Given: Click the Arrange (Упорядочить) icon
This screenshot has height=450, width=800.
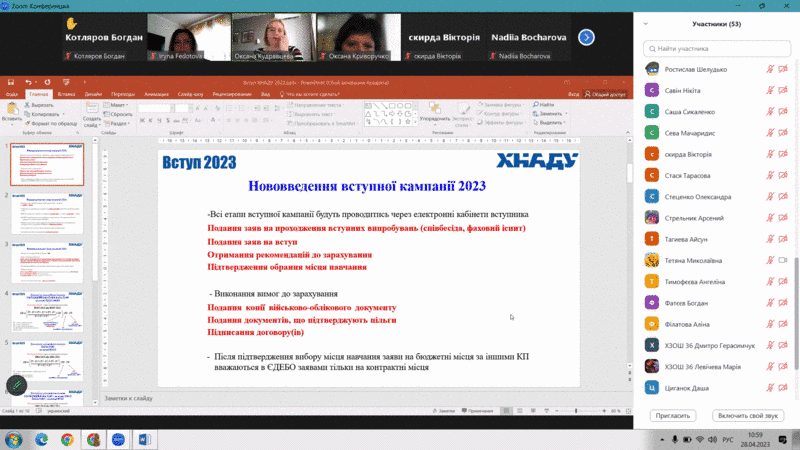Looking at the screenshot, I should (435, 112).
